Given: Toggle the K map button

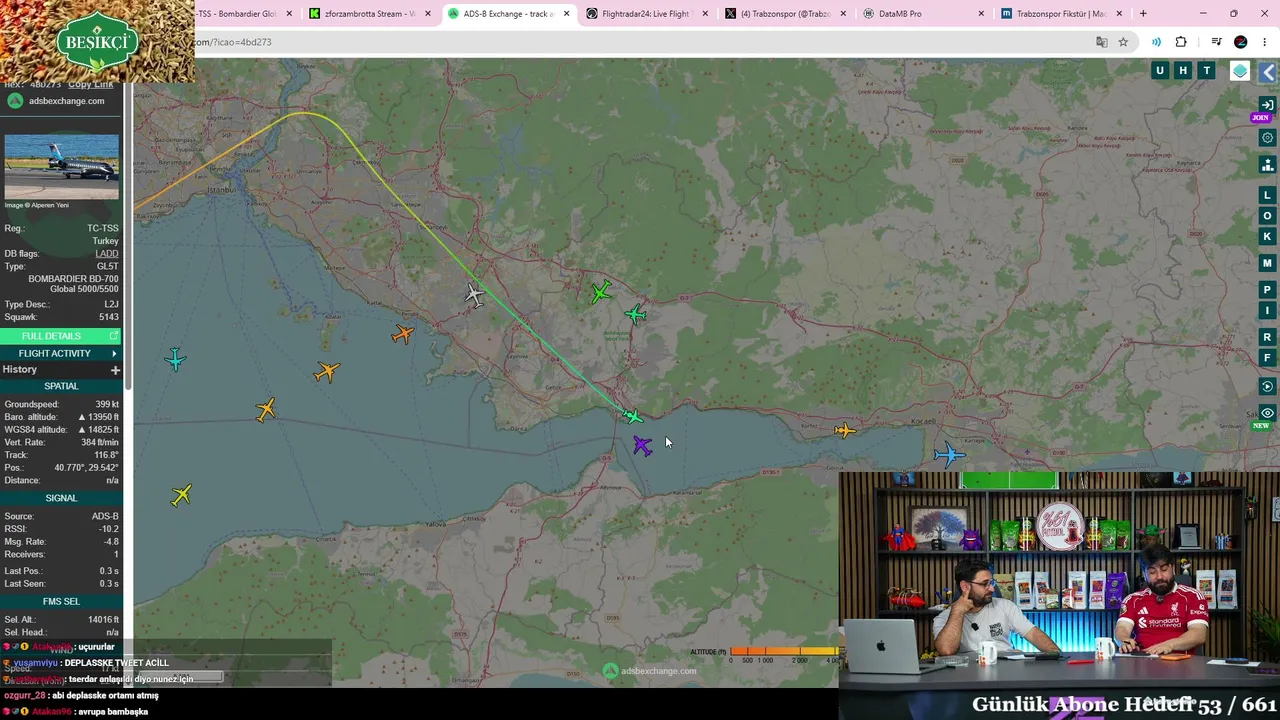Looking at the screenshot, I should pyautogui.click(x=1268, y=237).
